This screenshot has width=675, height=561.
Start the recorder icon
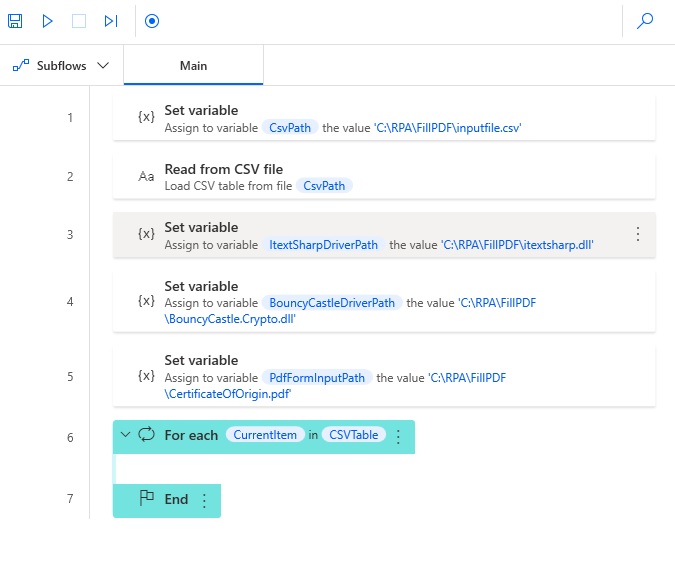tap(152, 21)
